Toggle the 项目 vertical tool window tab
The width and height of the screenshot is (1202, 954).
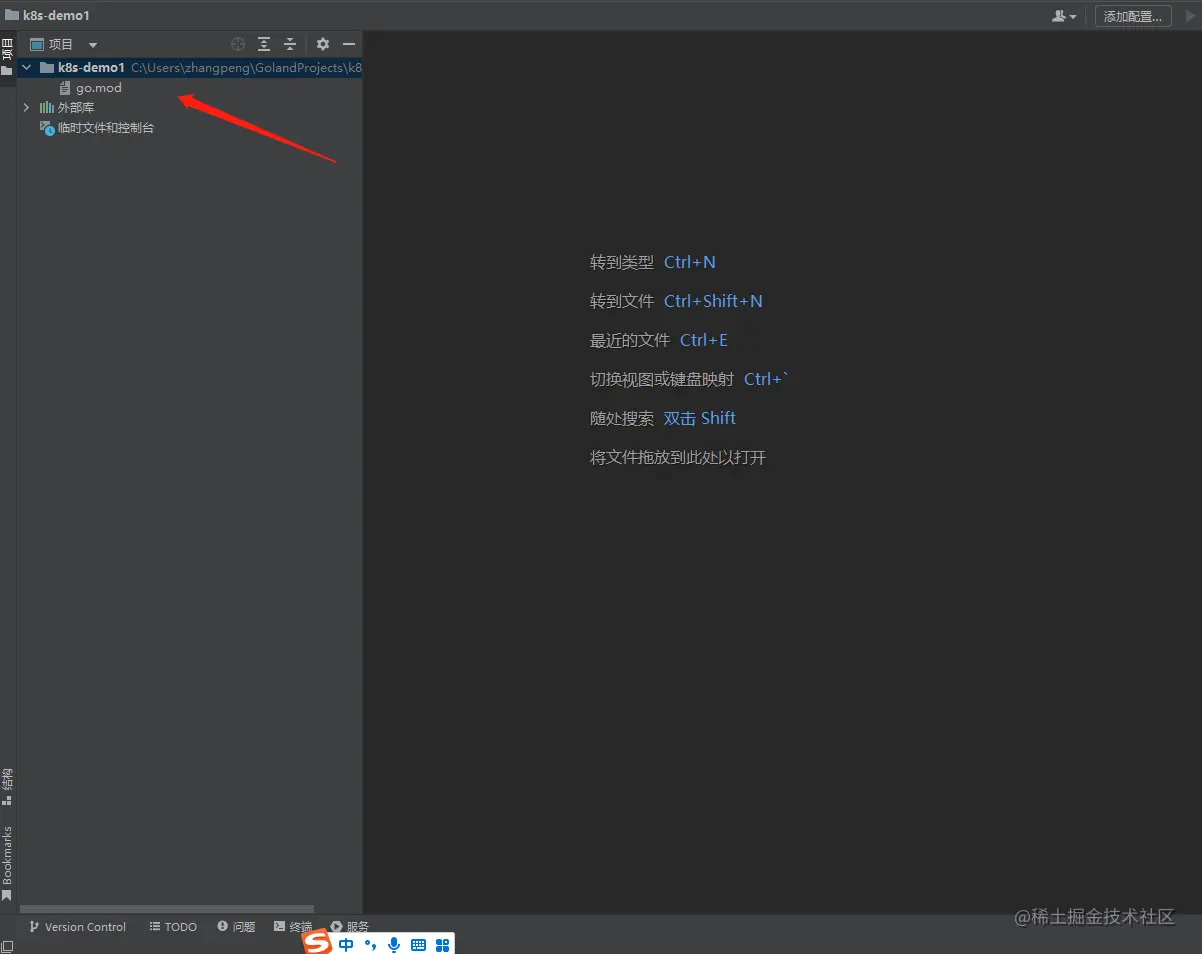click(x=7, y=56)
